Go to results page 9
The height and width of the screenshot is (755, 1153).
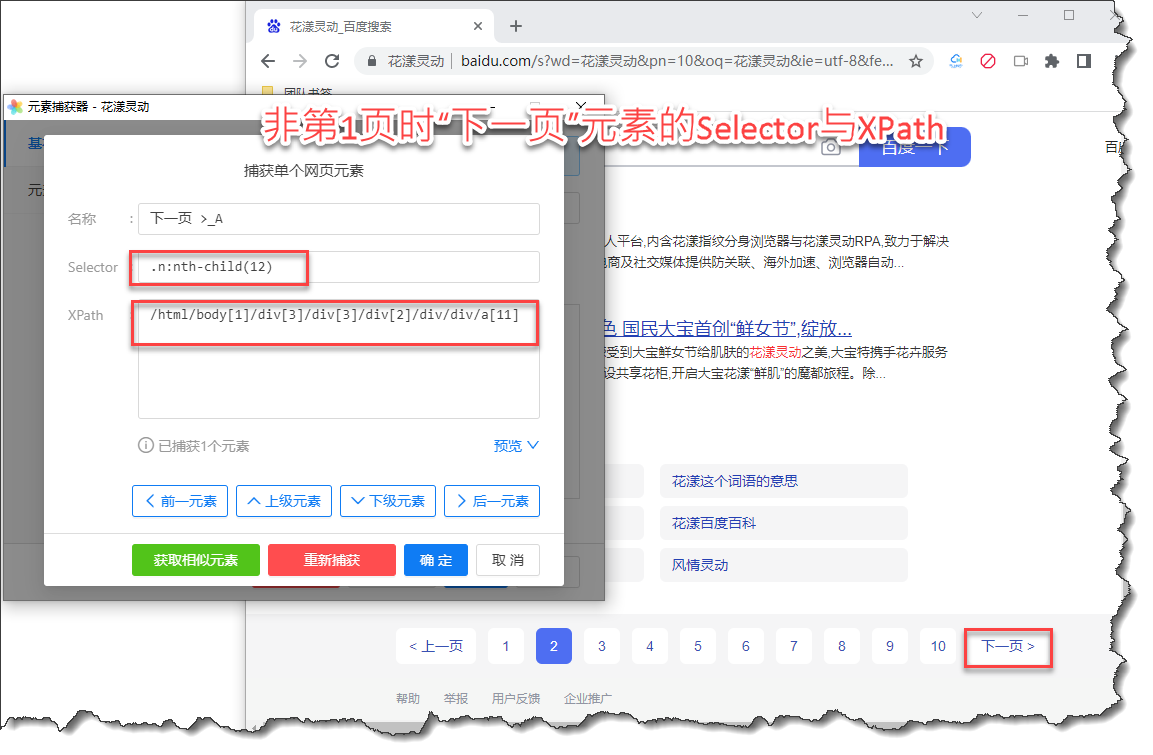(890, 646)
